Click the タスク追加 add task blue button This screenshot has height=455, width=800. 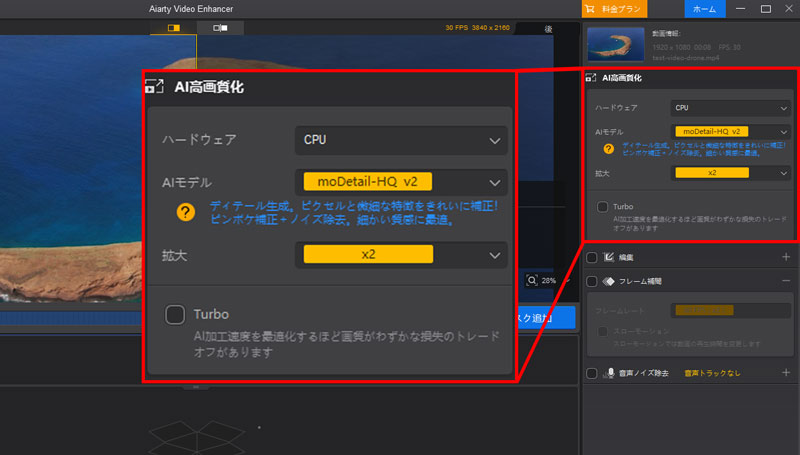546,318
